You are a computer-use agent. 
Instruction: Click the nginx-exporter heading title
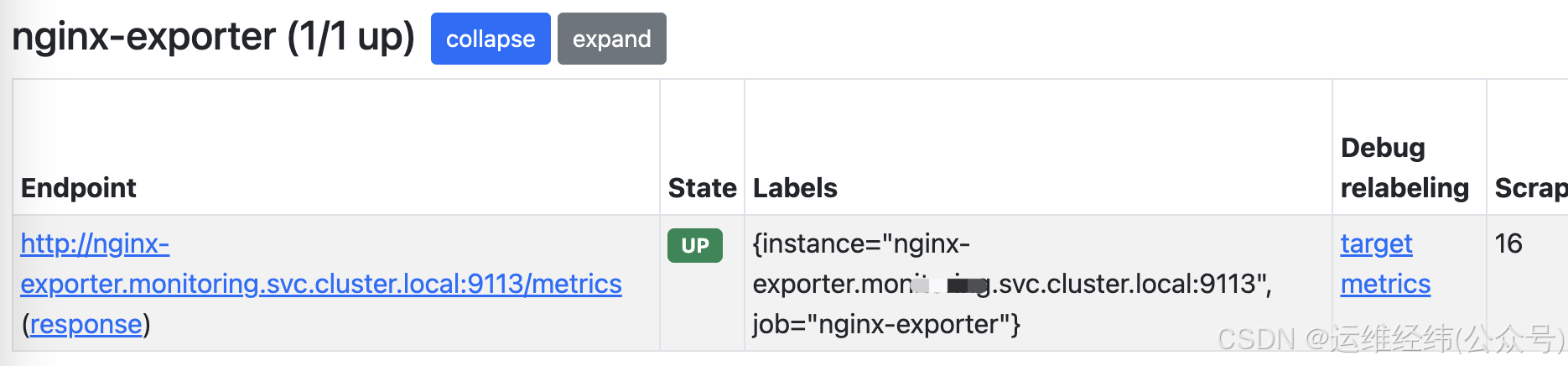[143, 37]
